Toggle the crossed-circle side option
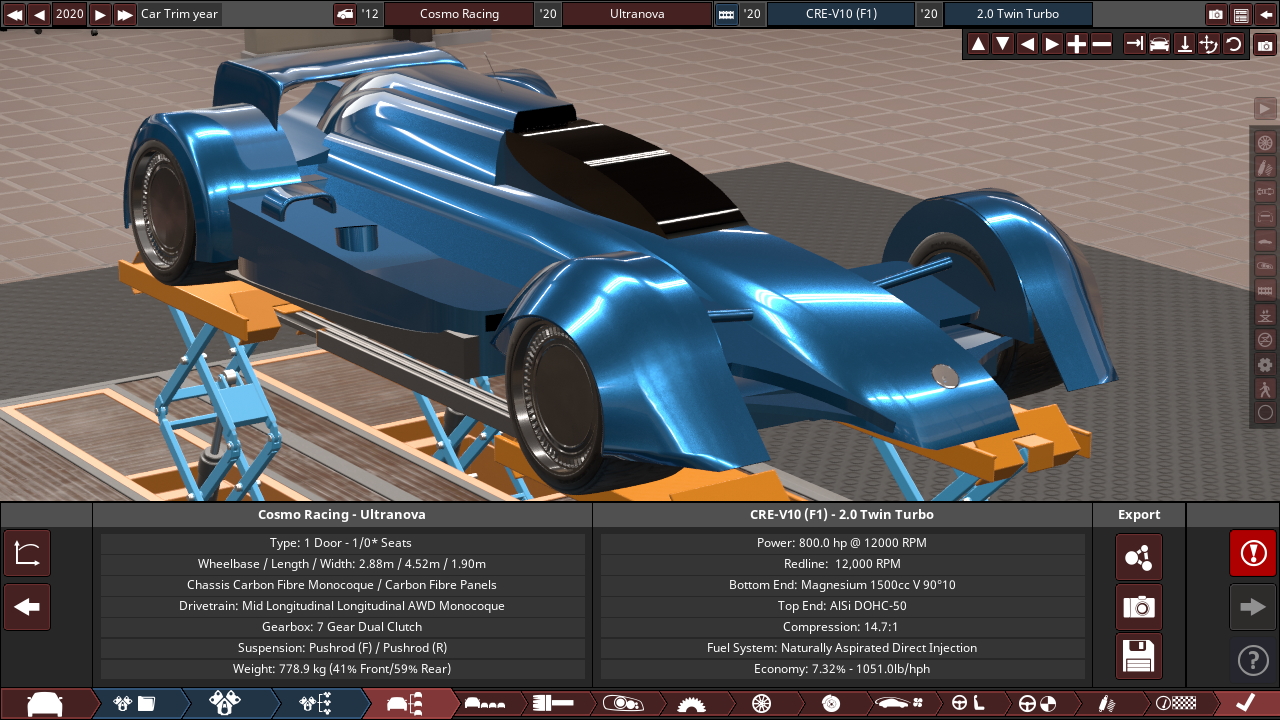1280x720 pixels. pos(1265,340)
